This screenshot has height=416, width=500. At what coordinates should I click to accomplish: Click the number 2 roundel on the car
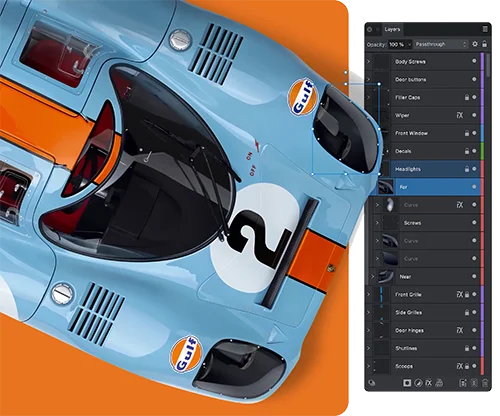(x=255, y=238)
